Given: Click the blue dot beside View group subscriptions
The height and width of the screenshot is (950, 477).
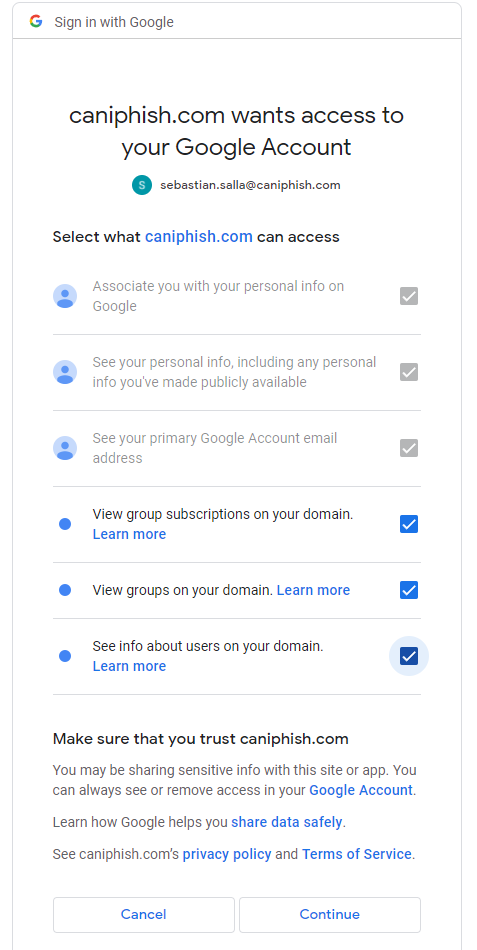Looking at the screenshot, I should pos(65,524).
